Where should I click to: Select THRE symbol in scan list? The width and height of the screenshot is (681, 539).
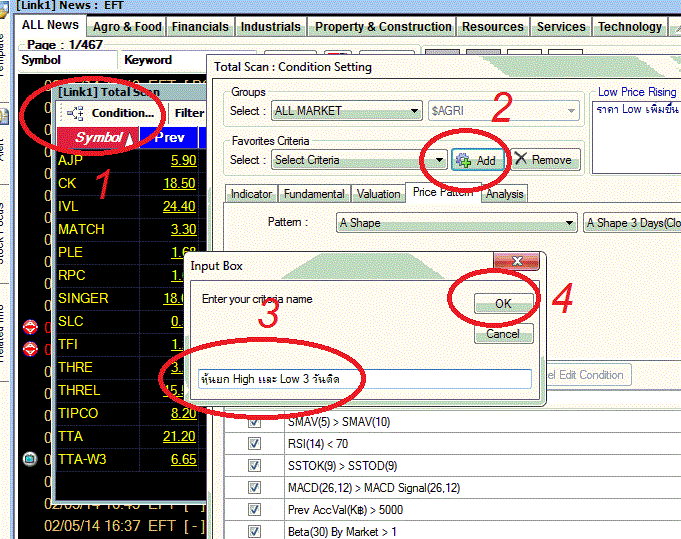(x=75, y=367)
